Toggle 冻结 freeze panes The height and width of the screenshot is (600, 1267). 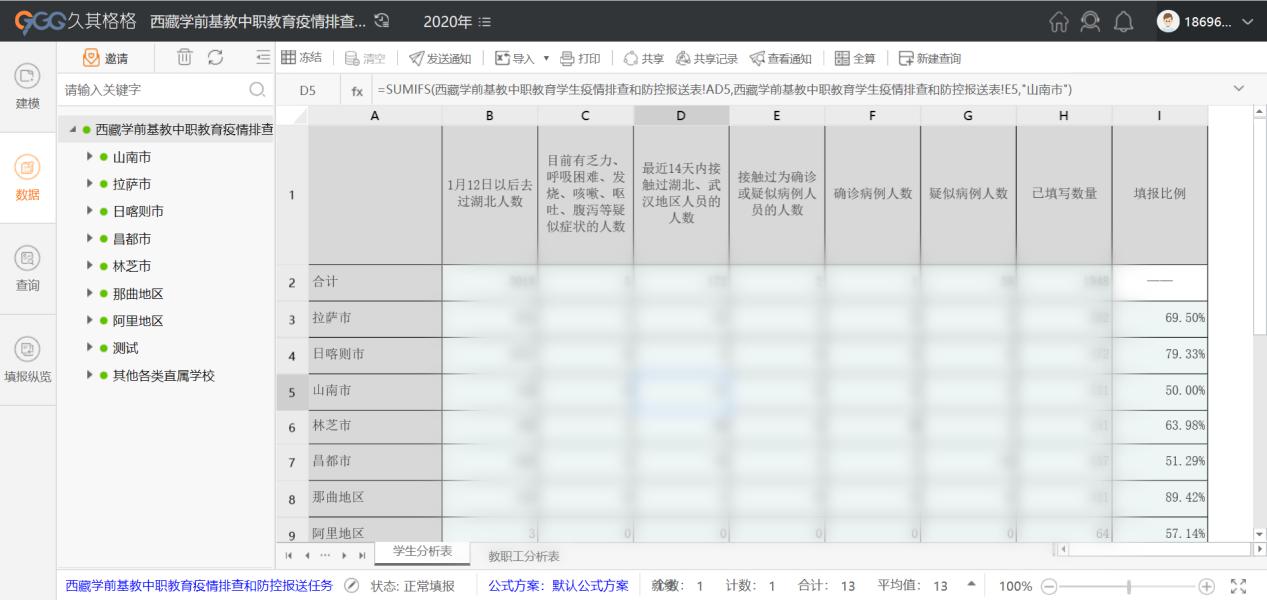coord(301,59)
